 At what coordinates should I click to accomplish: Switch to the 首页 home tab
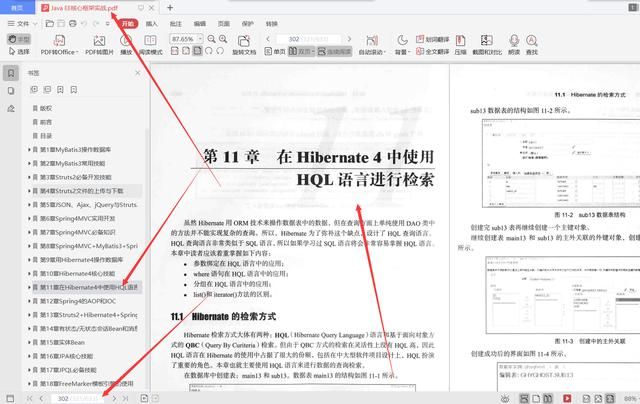17,7
